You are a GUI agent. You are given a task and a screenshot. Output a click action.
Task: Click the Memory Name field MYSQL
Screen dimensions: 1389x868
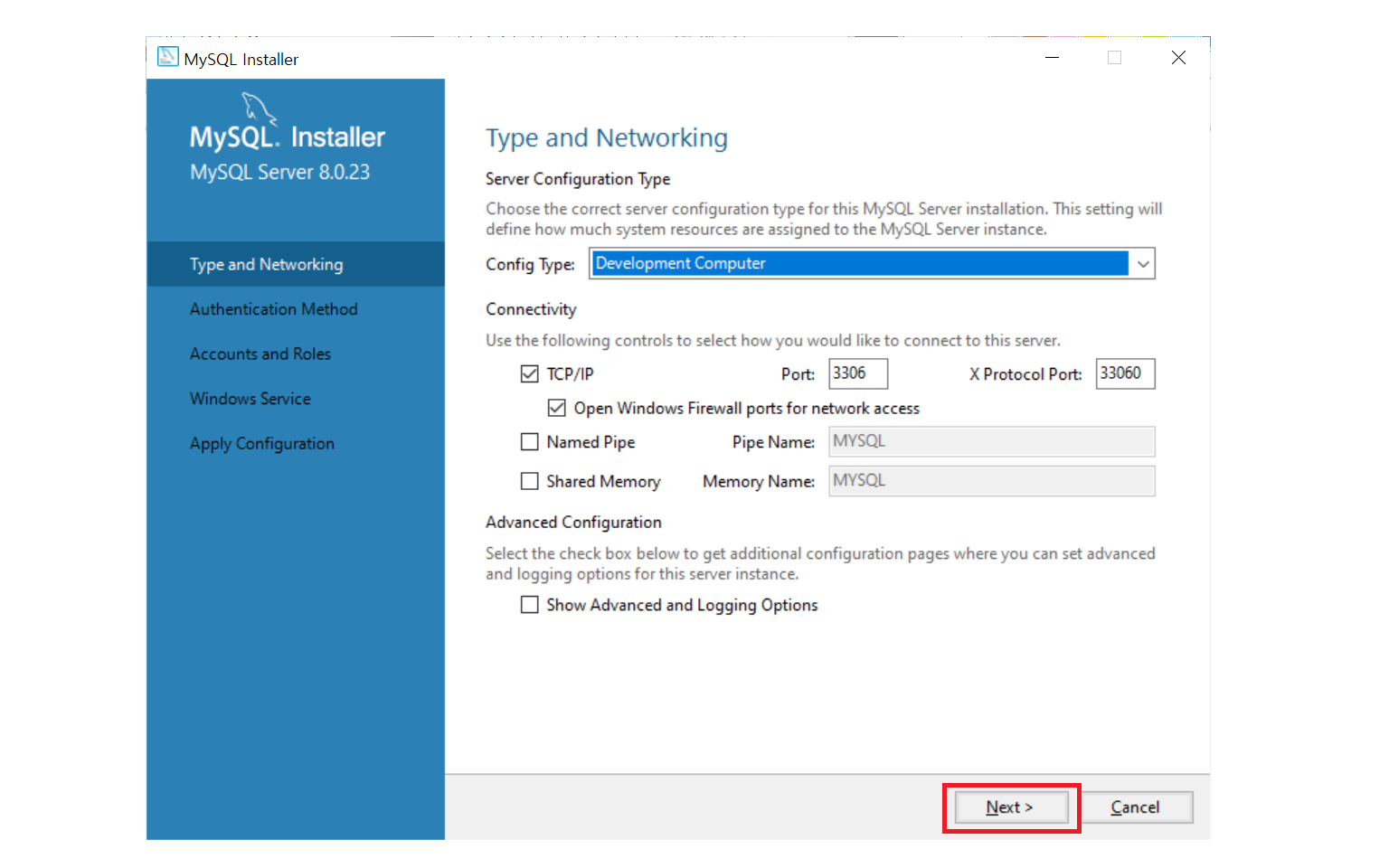coord(992,481)
